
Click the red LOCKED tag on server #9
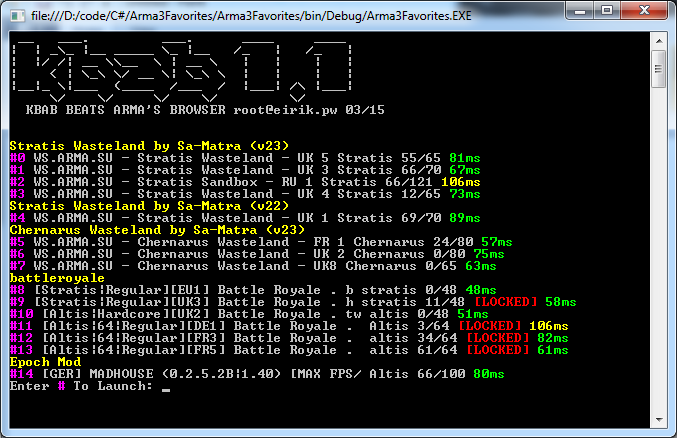(x=506, y=302)
